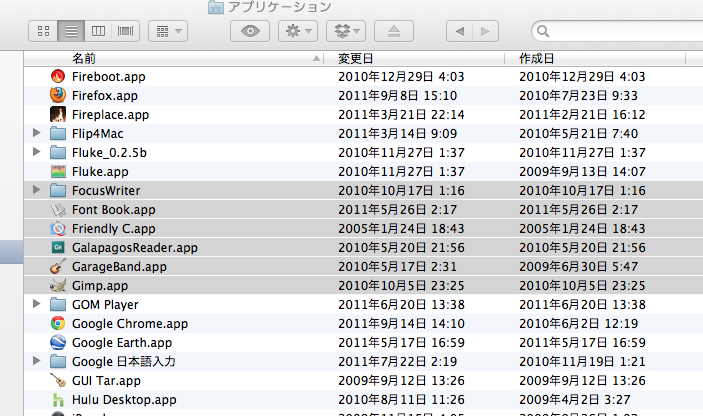This screenshot has height=416, width=703.
Task: Click modified date 2005年1月24日 18:43
Action: [x=401, y=229]
